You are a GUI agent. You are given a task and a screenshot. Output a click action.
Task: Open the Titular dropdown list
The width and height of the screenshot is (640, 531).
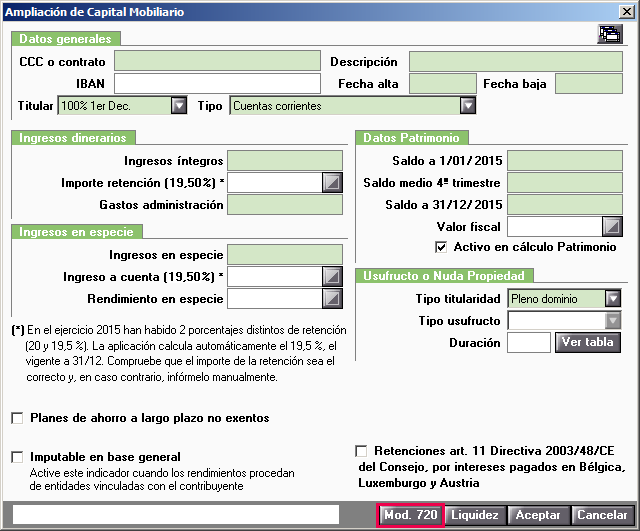[x=179, y=106]
